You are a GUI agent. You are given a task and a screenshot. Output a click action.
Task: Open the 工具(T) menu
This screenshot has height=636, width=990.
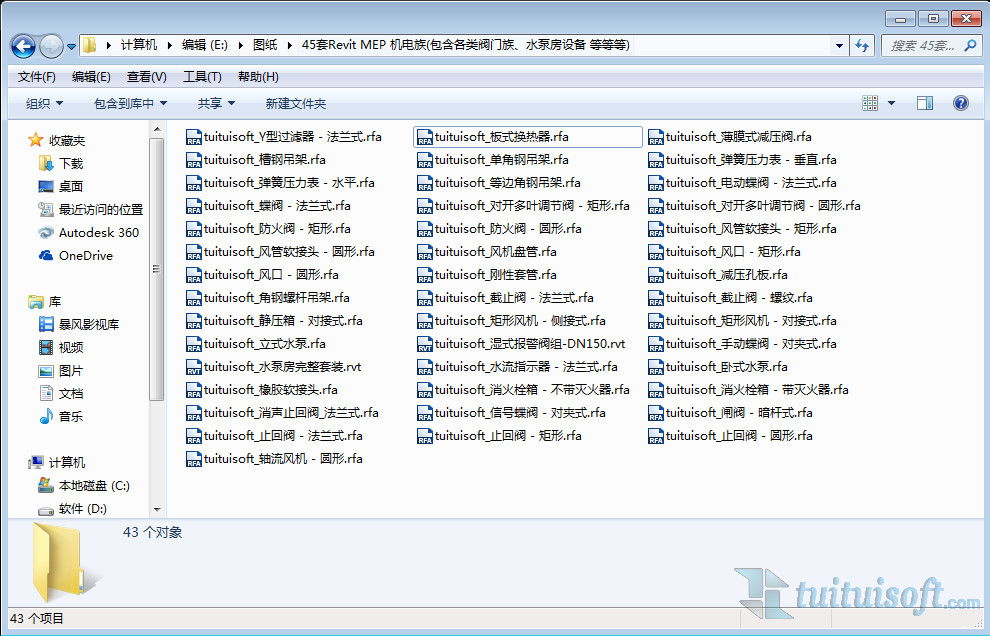(201, 77)
